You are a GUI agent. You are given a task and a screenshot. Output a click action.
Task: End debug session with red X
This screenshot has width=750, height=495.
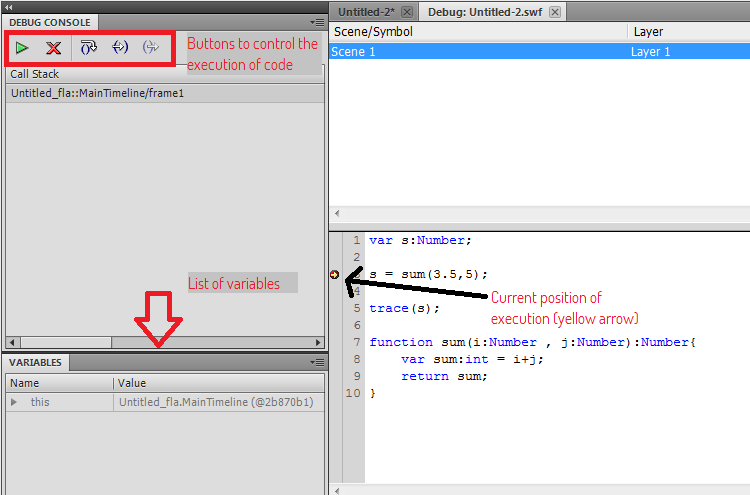(54, 48)
